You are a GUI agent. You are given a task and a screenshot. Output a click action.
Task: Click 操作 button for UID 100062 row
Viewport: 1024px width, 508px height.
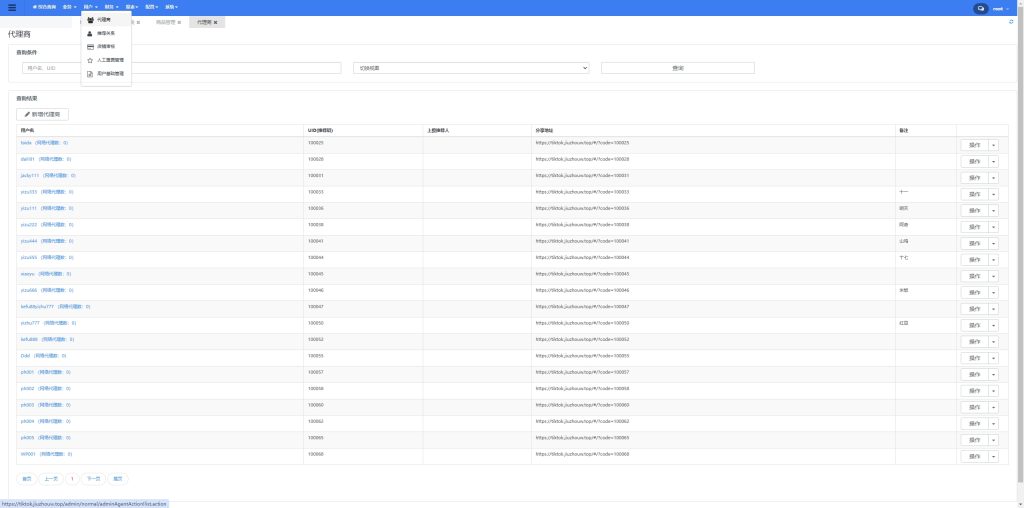974,424
